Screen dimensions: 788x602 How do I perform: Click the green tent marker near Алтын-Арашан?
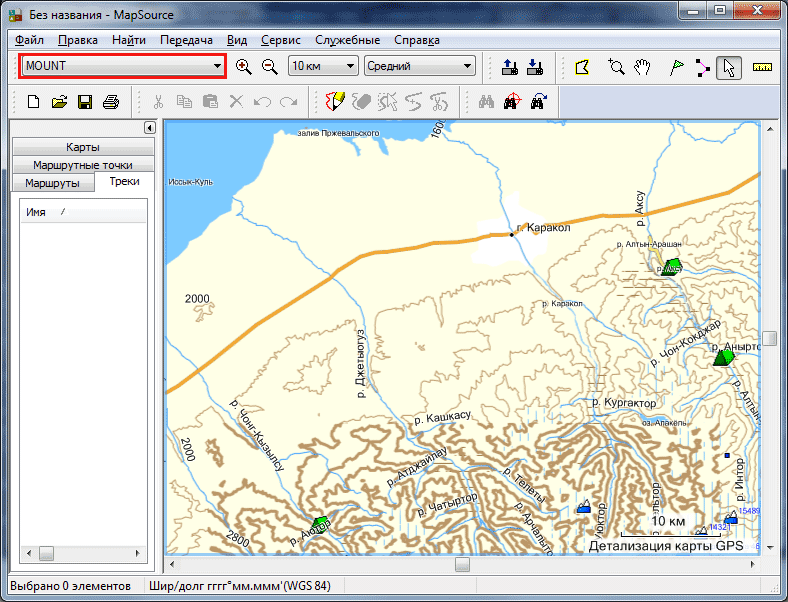[671, 267]
